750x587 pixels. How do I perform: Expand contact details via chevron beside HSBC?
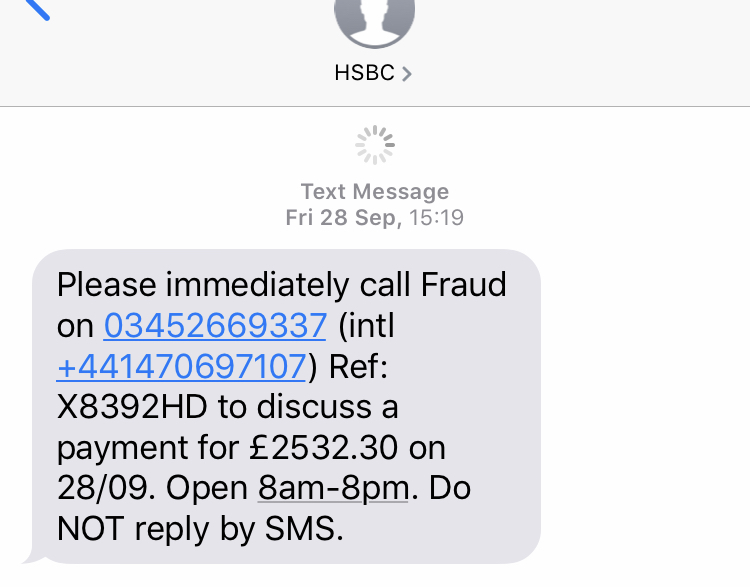pyautogui.click(x=407, y=74)
